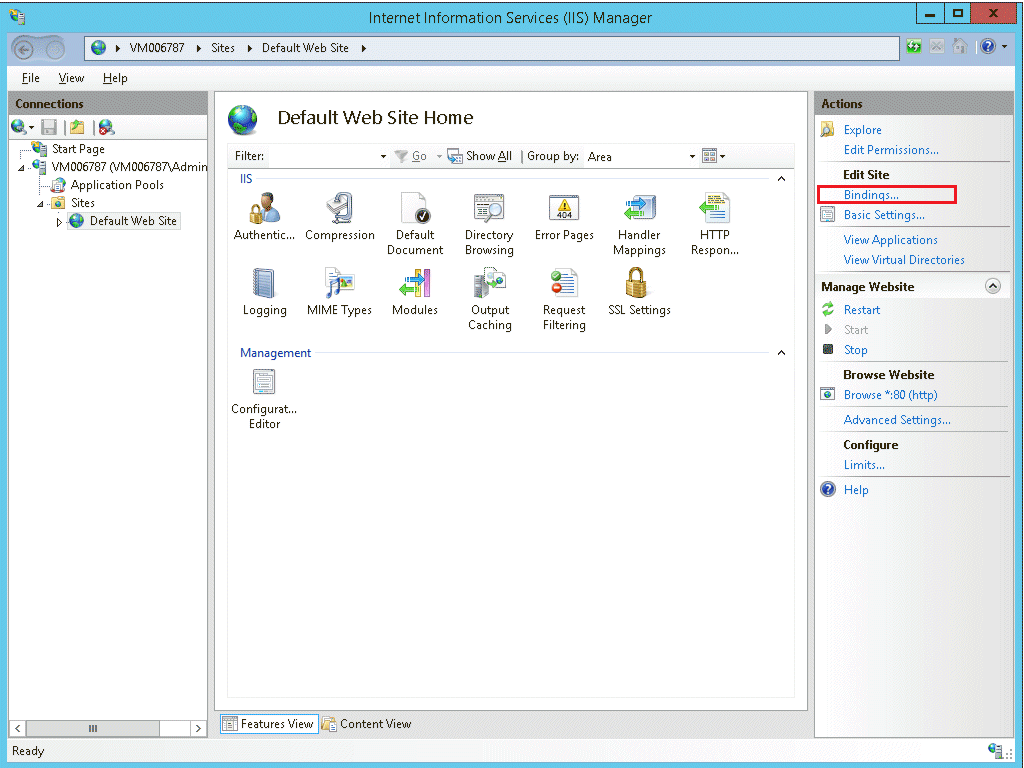The height and width of the screenshot is (768, 1024).
Task: Click View Applications link
Action: 890,240
